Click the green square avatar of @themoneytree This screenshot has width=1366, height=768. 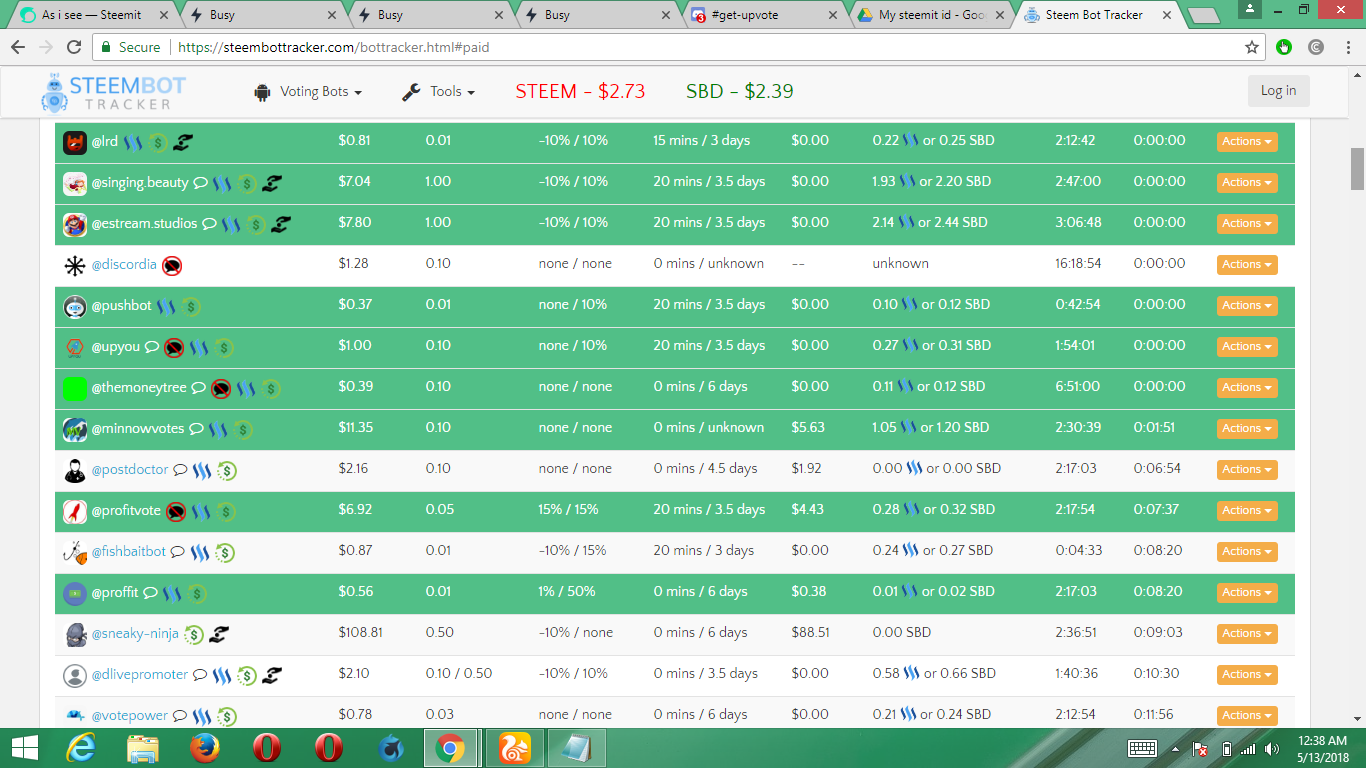pos(75,388)
